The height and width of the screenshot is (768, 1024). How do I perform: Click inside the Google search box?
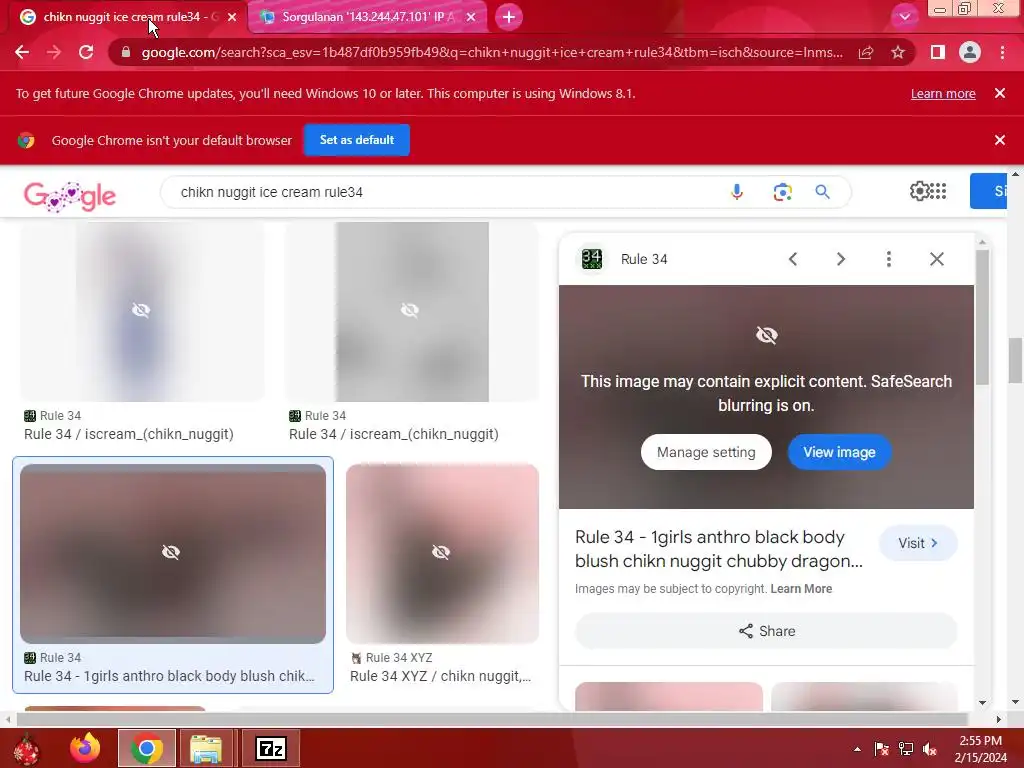pyautogui.click(x=444, y=192)
